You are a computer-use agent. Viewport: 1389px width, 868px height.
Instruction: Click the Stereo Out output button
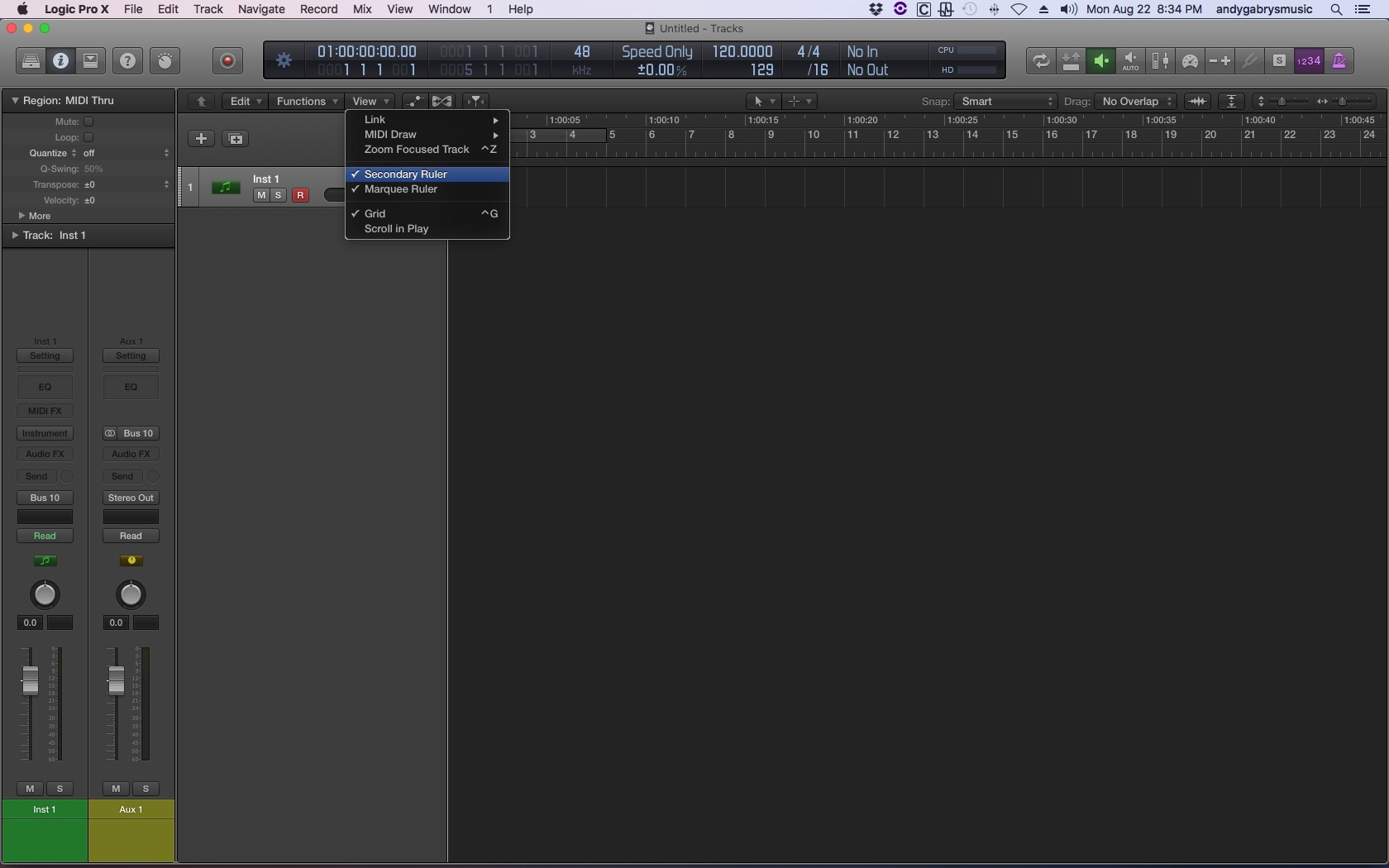(131, 498)
